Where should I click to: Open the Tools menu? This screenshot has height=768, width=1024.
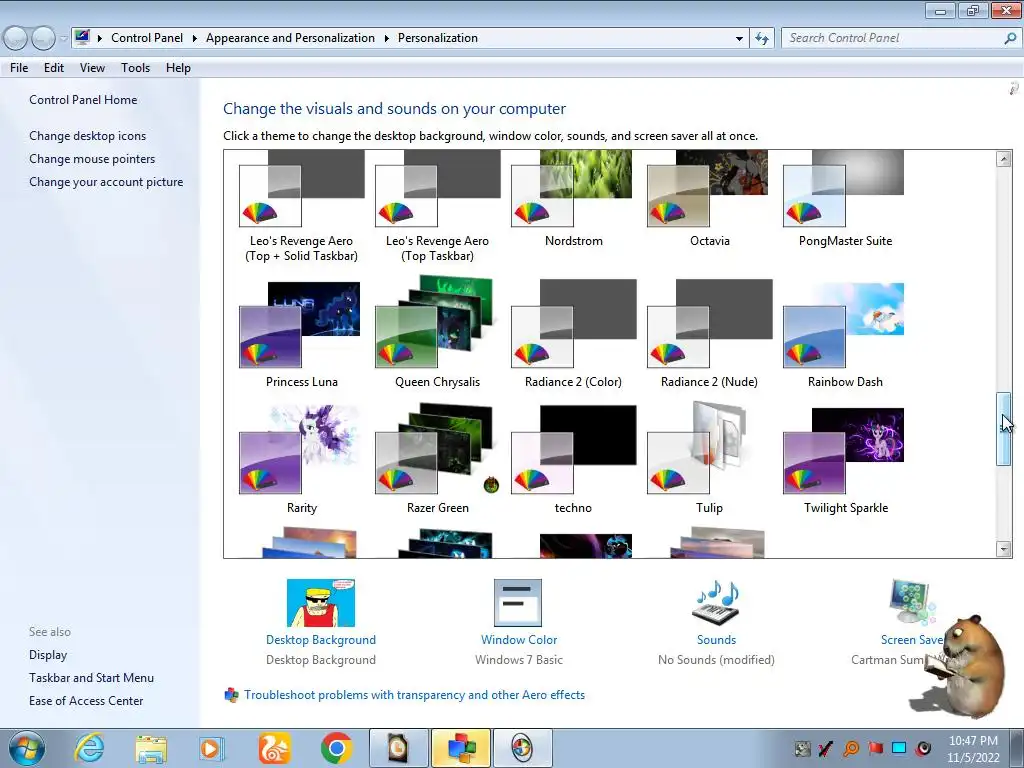pyautogui.click(x=135, y=68)
